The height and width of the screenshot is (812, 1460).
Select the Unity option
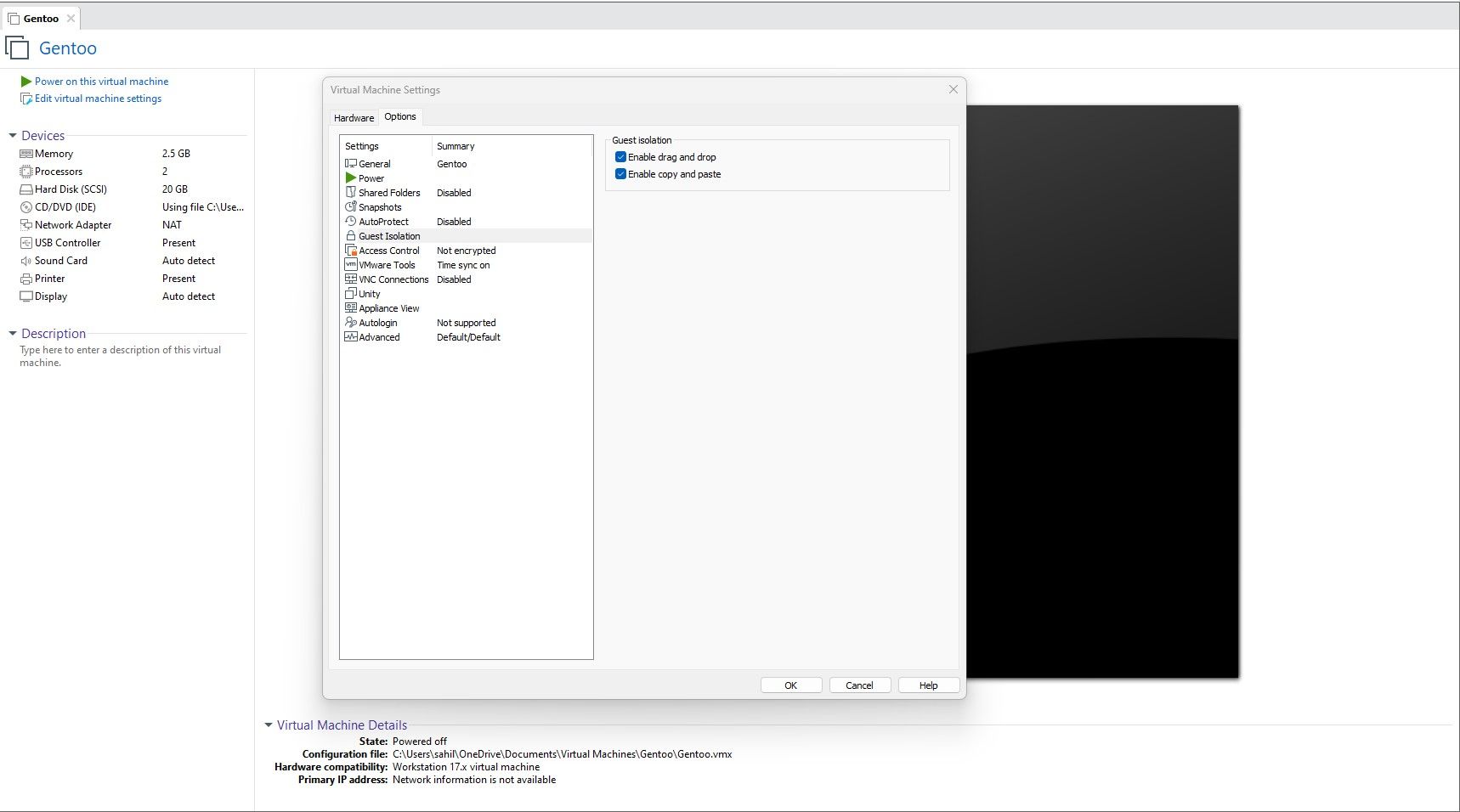[370, 293]
